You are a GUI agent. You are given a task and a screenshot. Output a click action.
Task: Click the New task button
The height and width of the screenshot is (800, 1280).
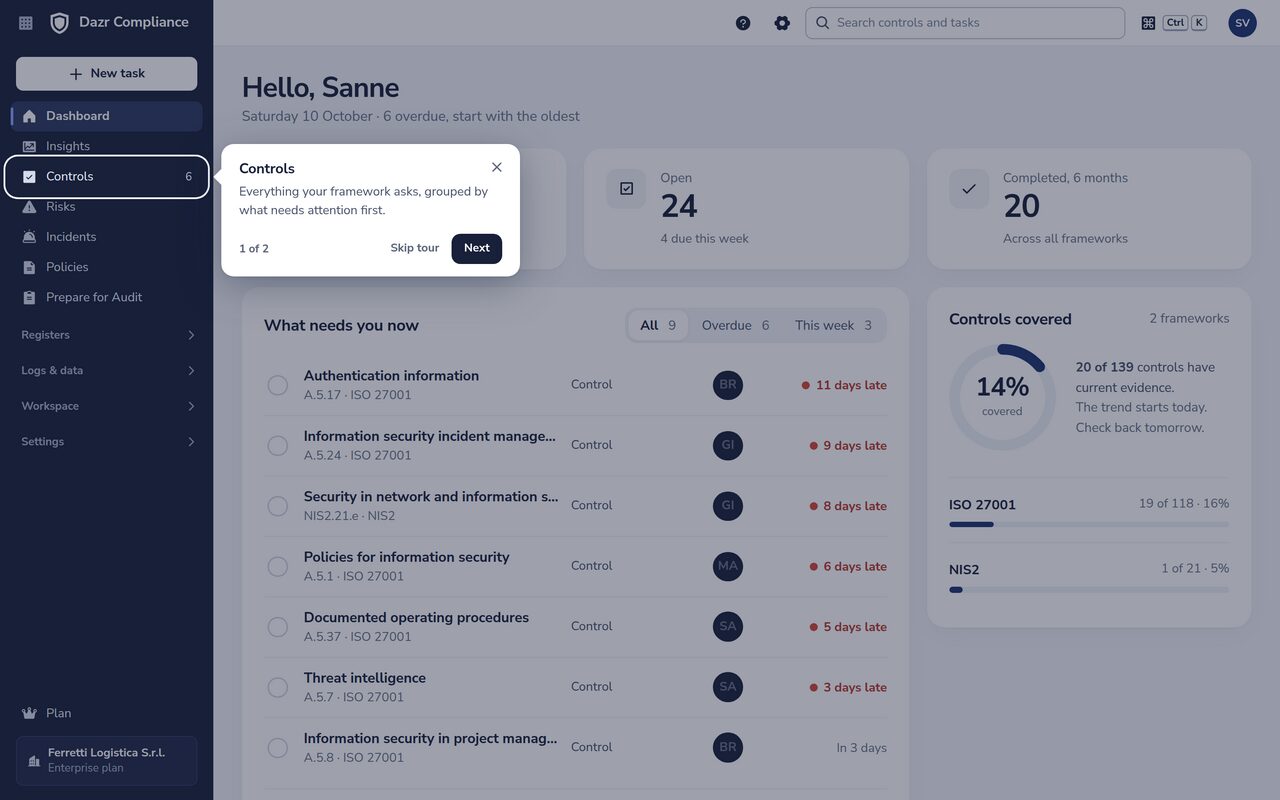(107, 74)
